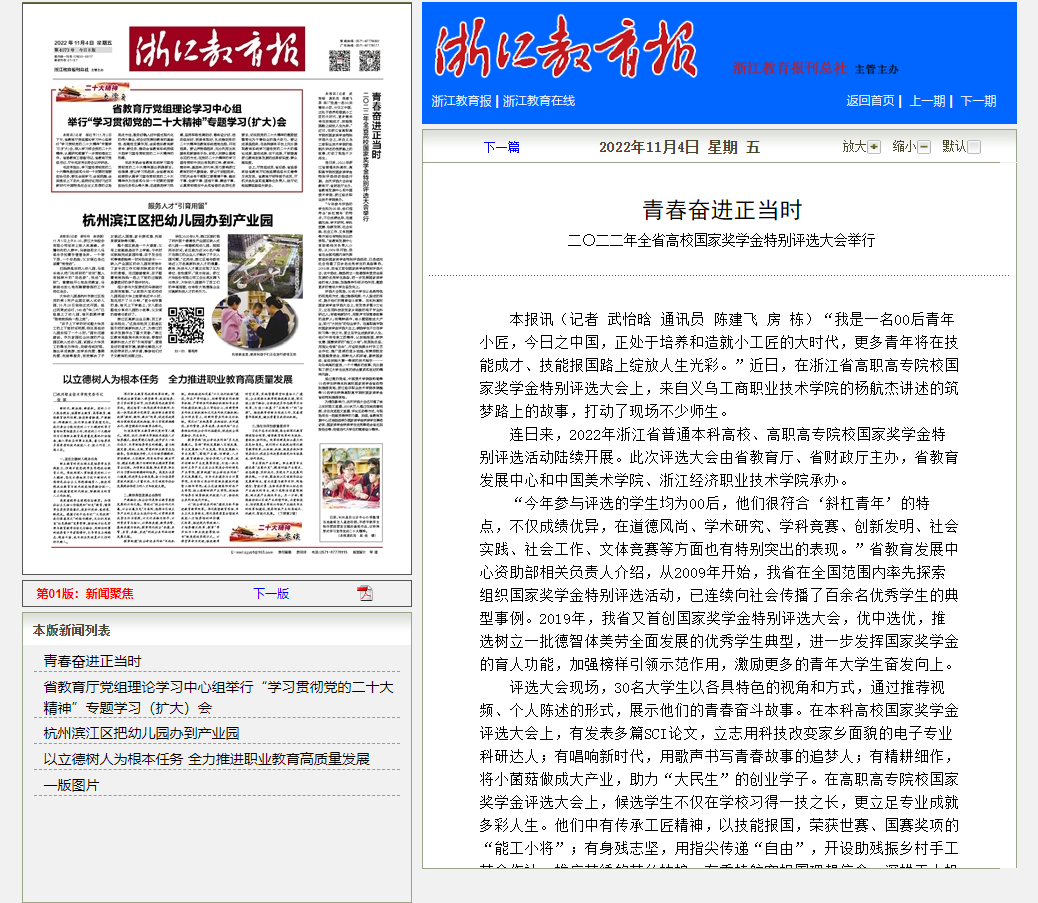The width and height of the screenshot is (1038, 903).
Task: Click 杭州滨江区 headline on newspaper page thumbnail
Action: point(177,220)
